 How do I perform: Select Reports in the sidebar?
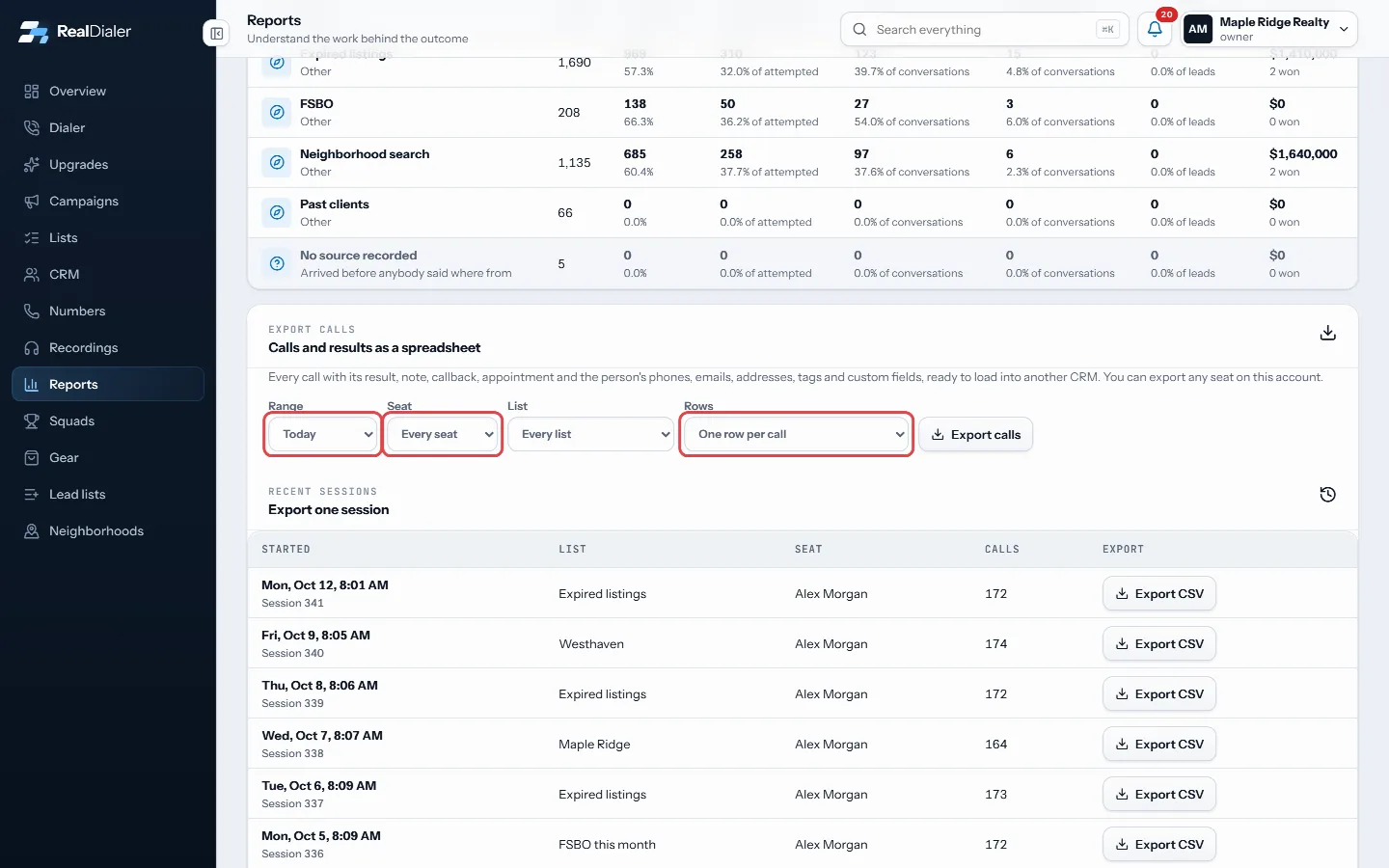108,384
